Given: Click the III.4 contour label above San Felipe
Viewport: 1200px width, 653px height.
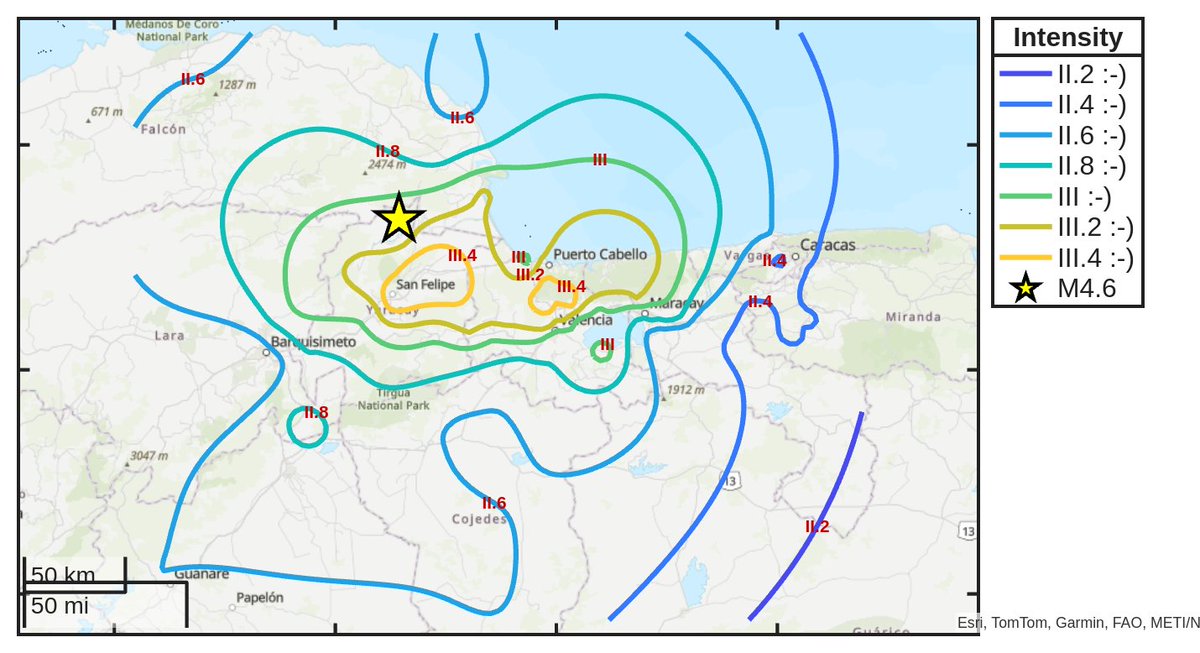Looking at the screenshot, I should [462, 256].
